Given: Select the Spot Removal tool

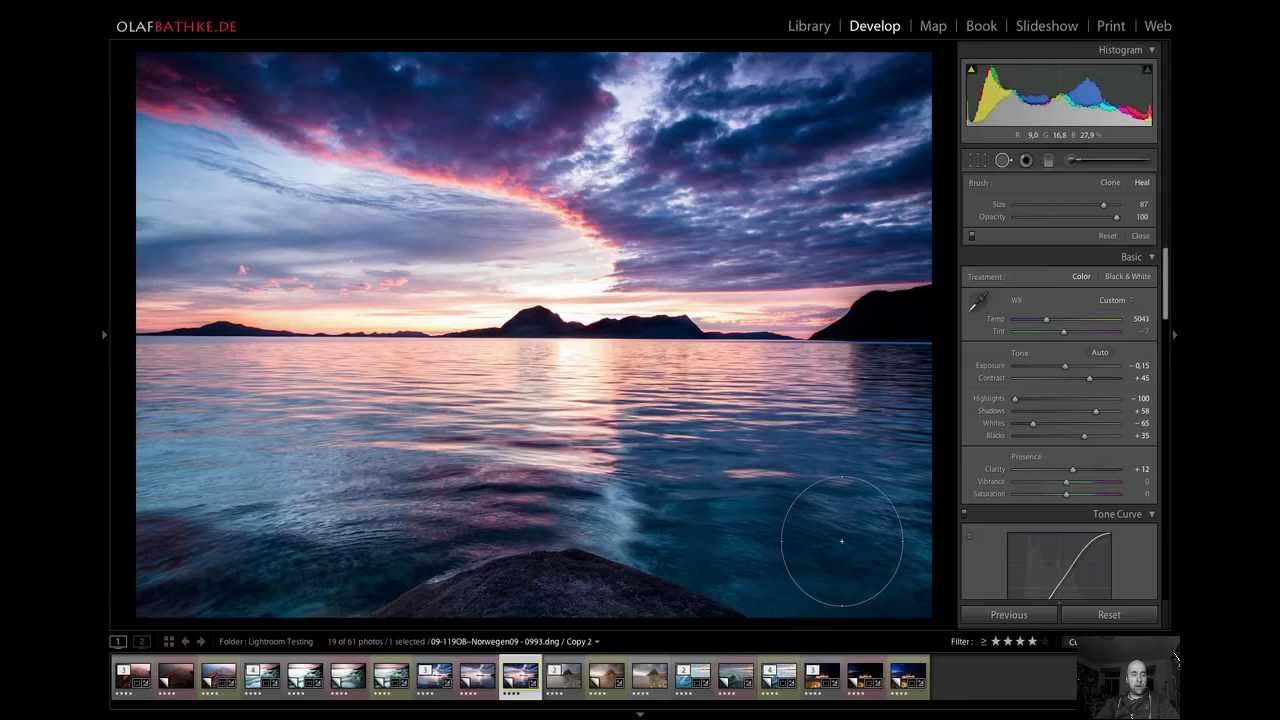Looking at the screenshot, I should [x=1003, y=160].
